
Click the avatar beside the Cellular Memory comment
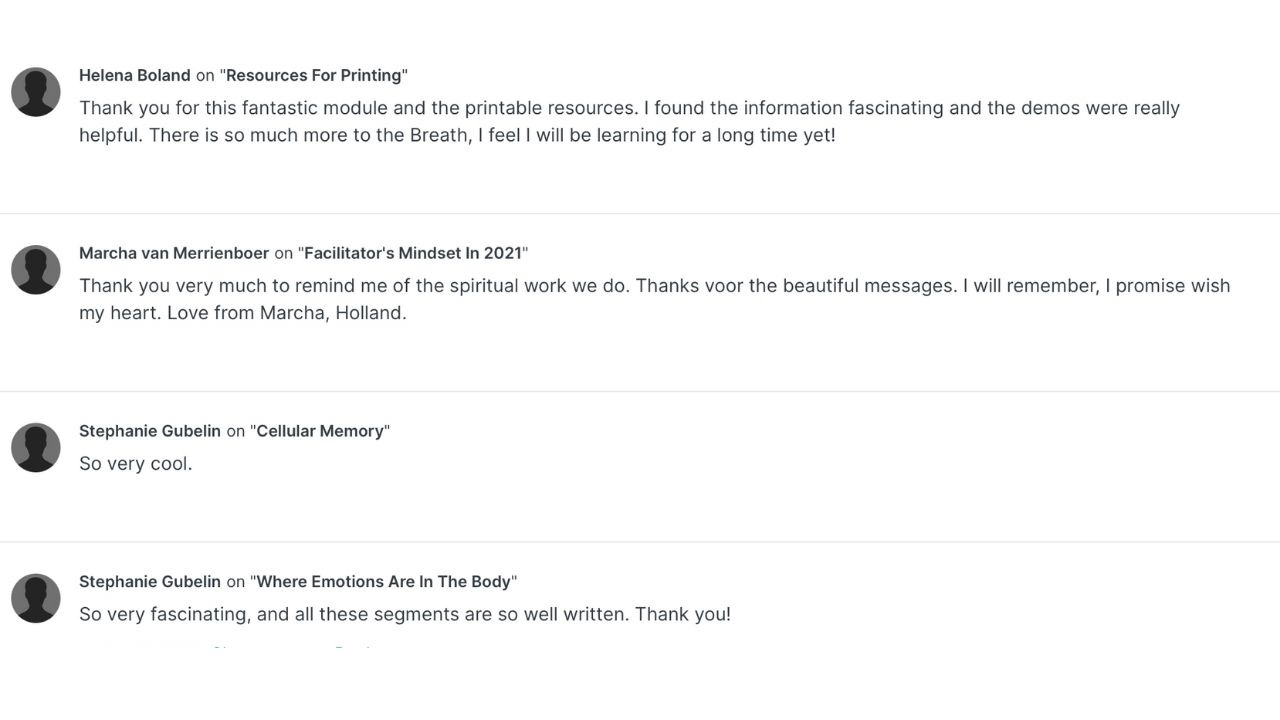click(36, 448)
